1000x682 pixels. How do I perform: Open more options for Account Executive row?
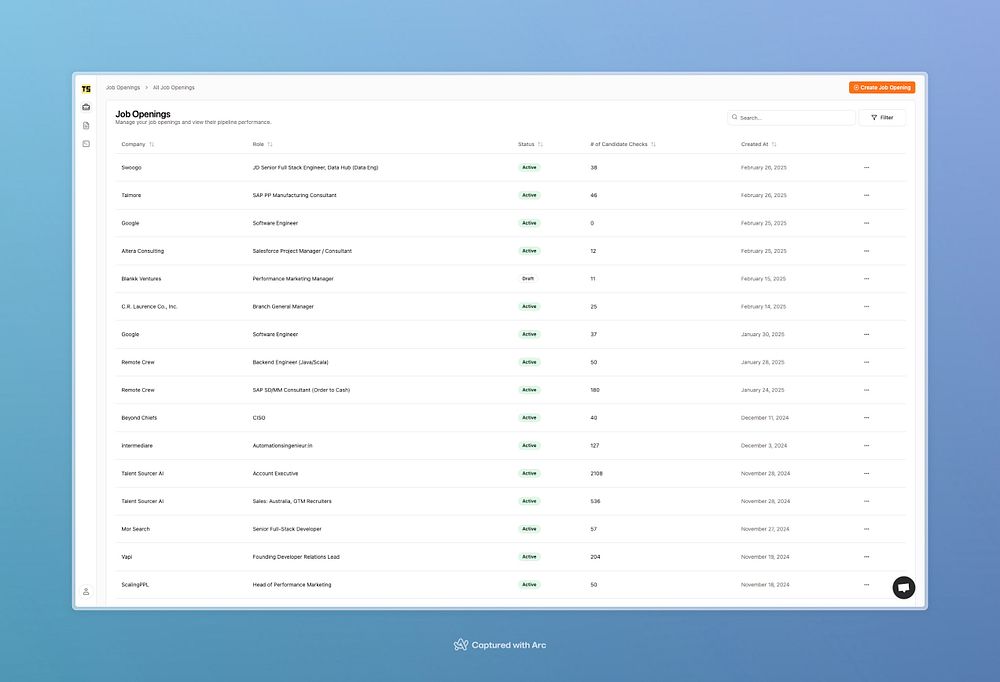pyautogui.click(x=866, y=473)
